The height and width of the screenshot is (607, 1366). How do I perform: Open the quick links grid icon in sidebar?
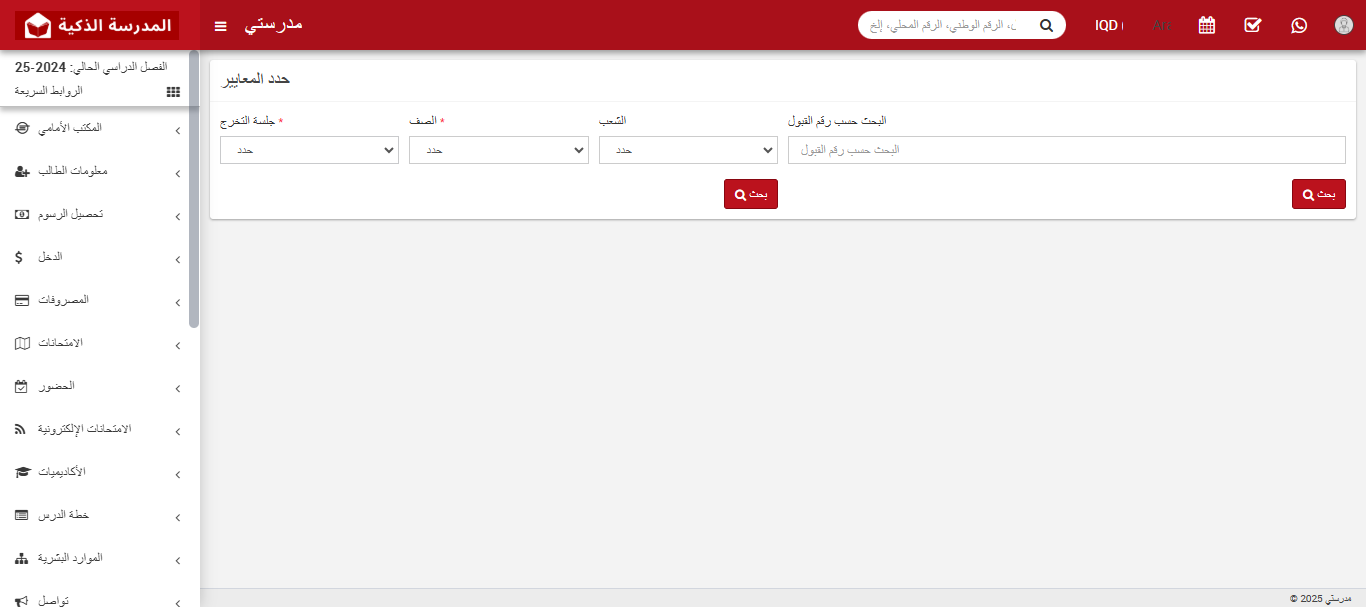click(172, 91)
